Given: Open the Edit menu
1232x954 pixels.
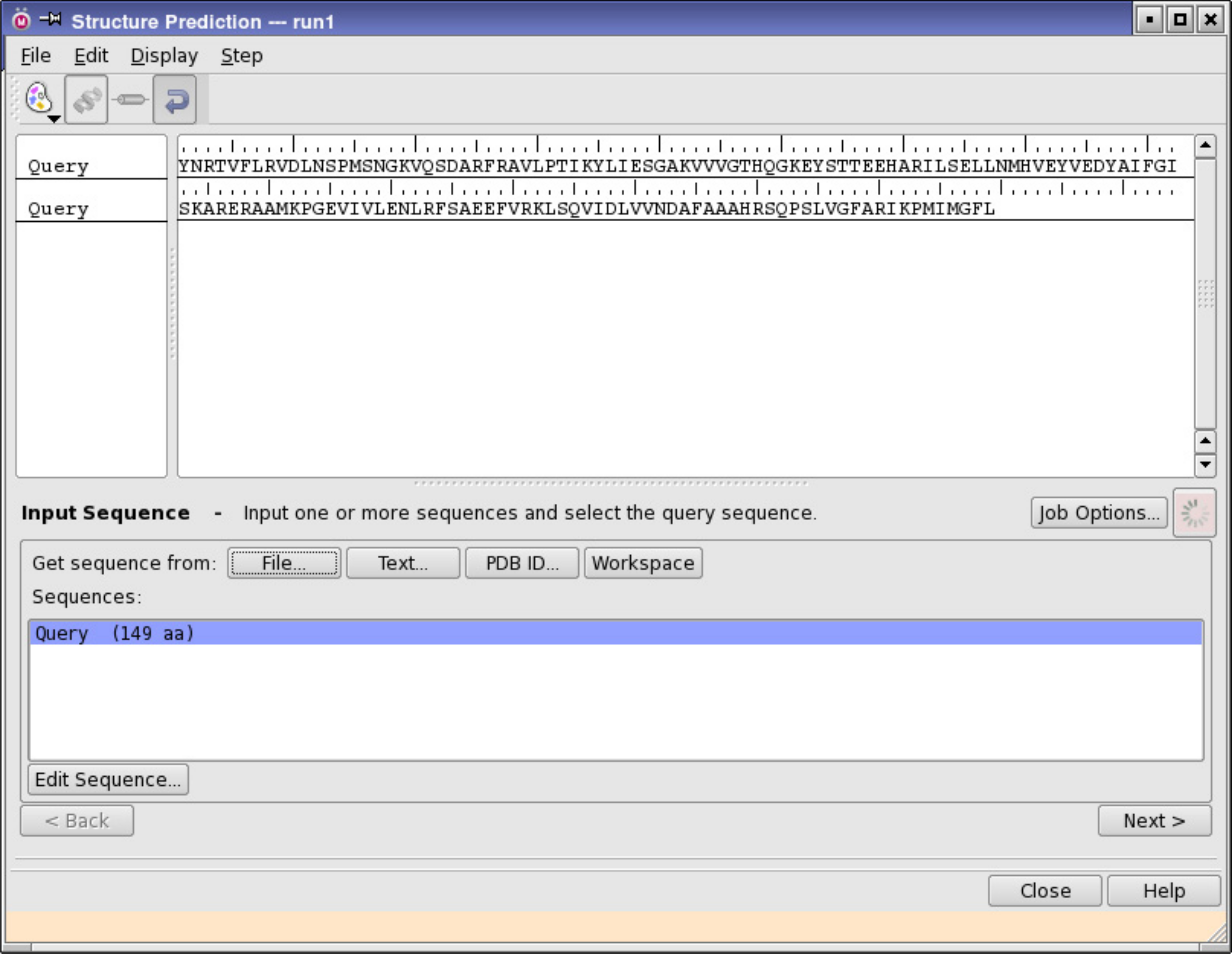Looking at the screenshot, I should (91, 55).
